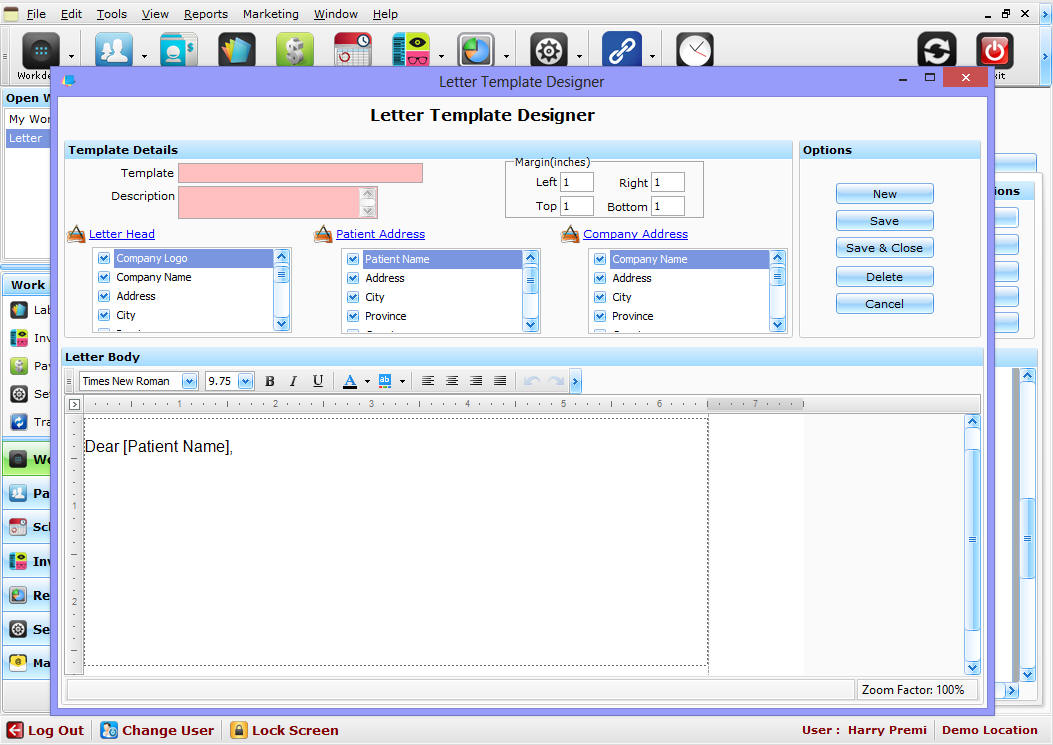
Task: Open the pie chart reports icon
Action: tap(476, 49)
